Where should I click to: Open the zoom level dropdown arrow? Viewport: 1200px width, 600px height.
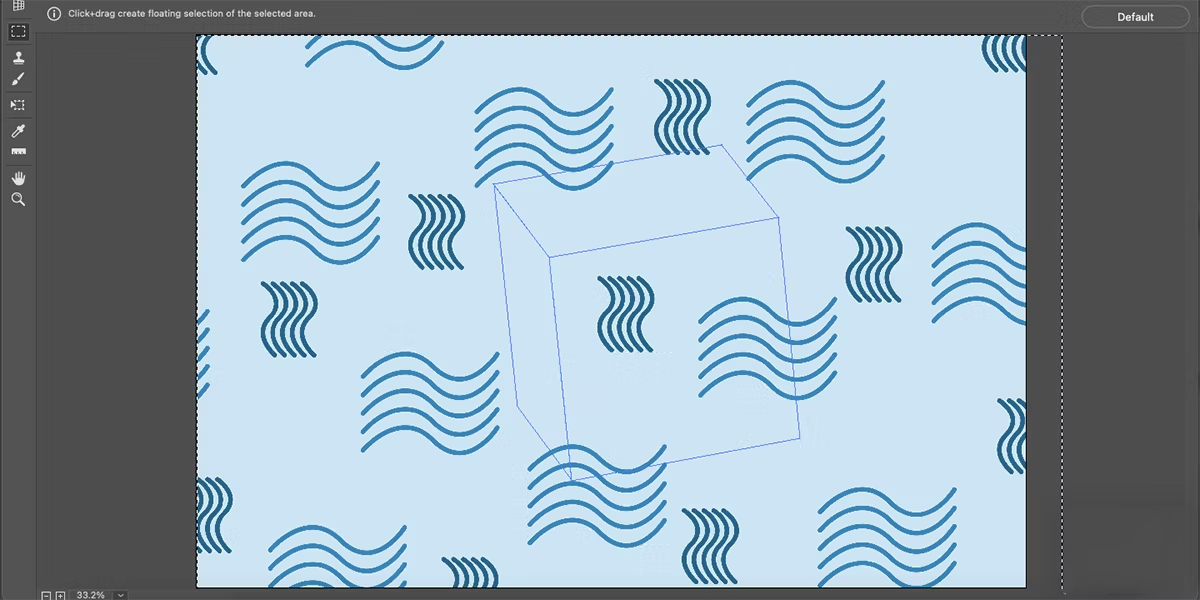121,595
